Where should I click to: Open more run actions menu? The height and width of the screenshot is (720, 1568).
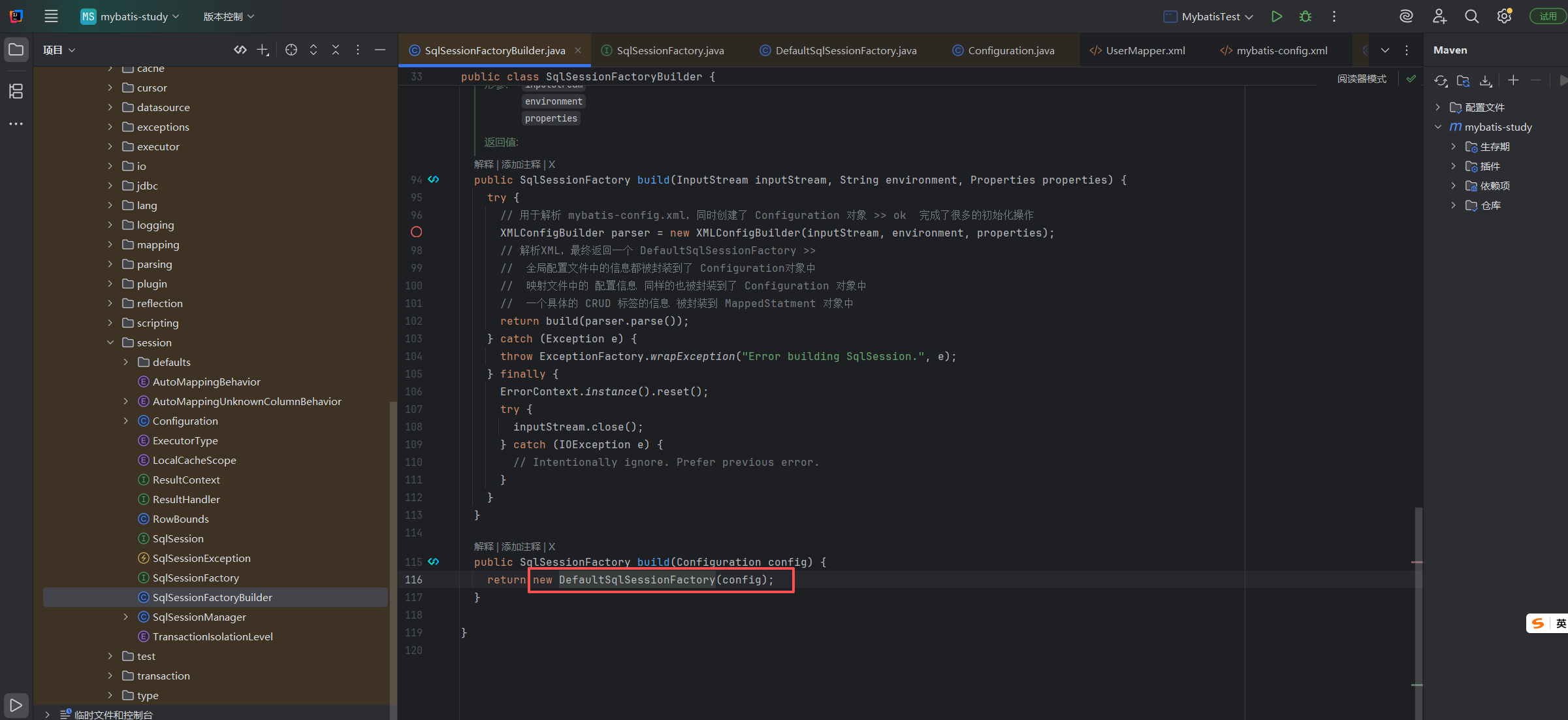click(x=1334, y=16)
